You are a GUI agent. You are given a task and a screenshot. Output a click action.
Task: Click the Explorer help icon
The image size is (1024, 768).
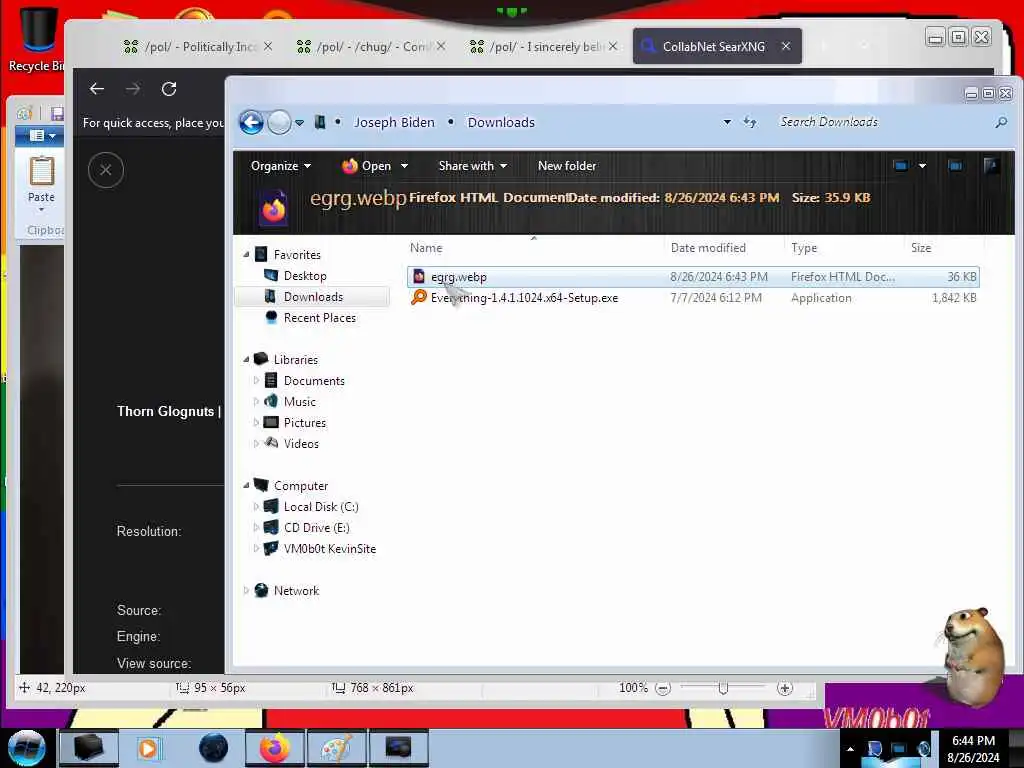(x=991, y=166)
